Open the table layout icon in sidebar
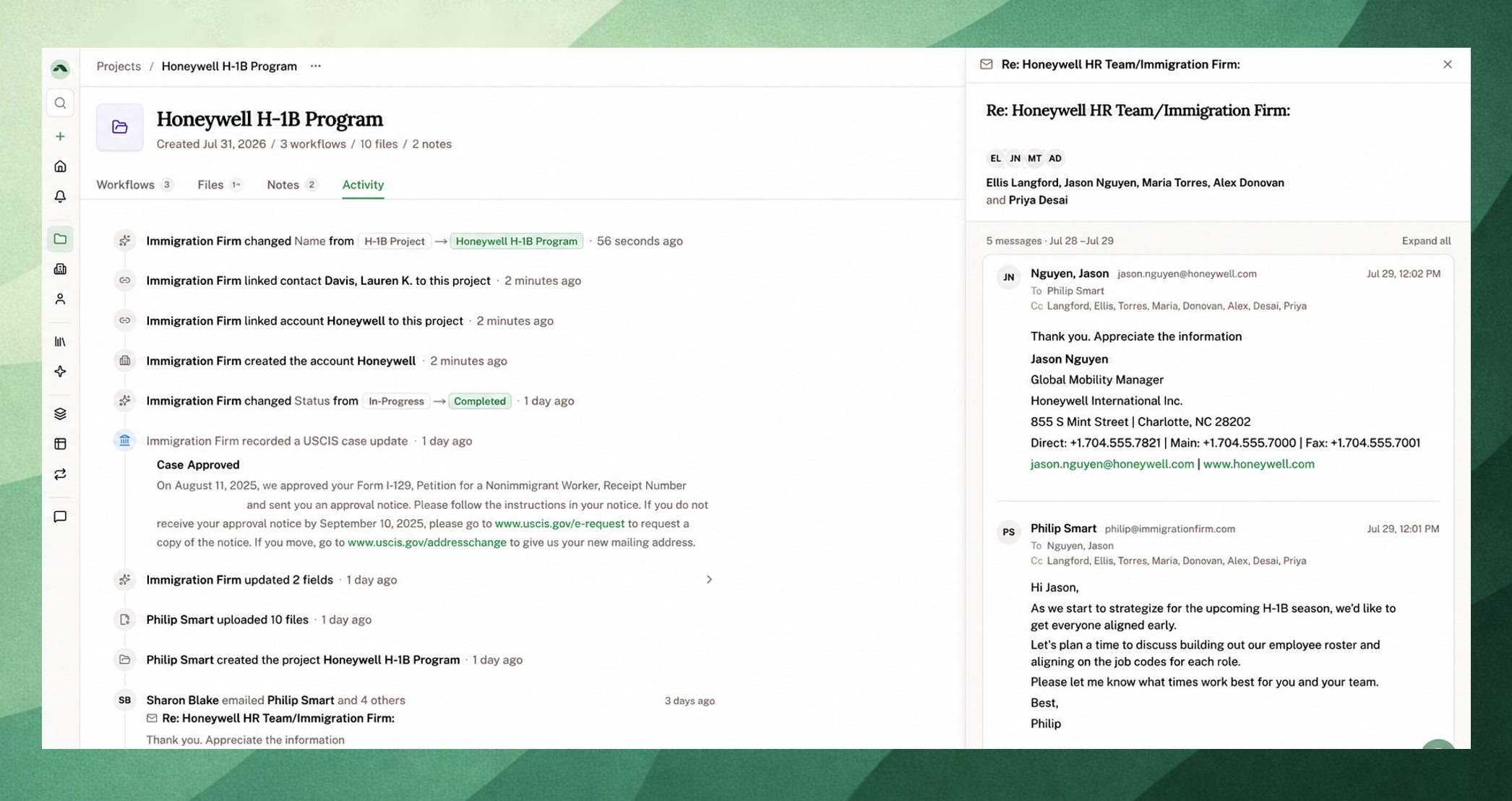Screen dimensions: 1512x801 pyautogui.click(x=60, y=444)
